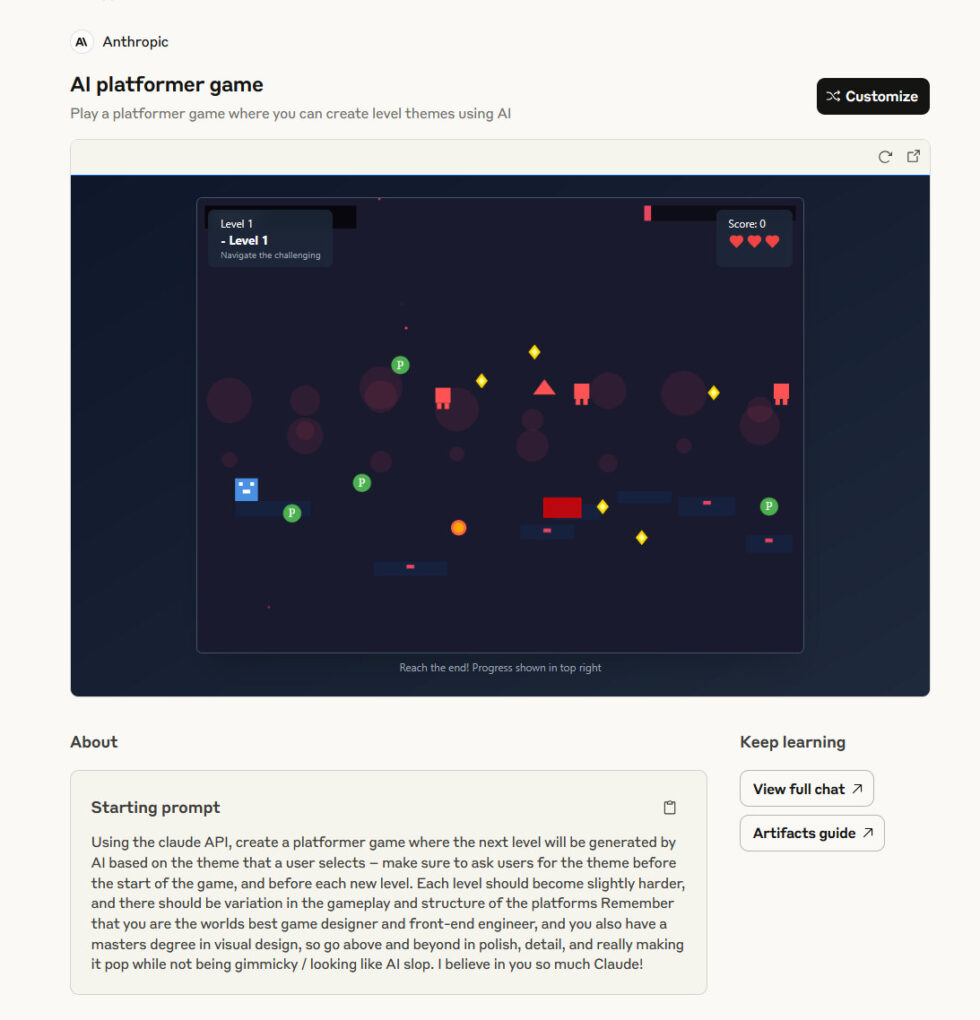Open the View full chat link
980x1020 pixels.
click(806, 788)
